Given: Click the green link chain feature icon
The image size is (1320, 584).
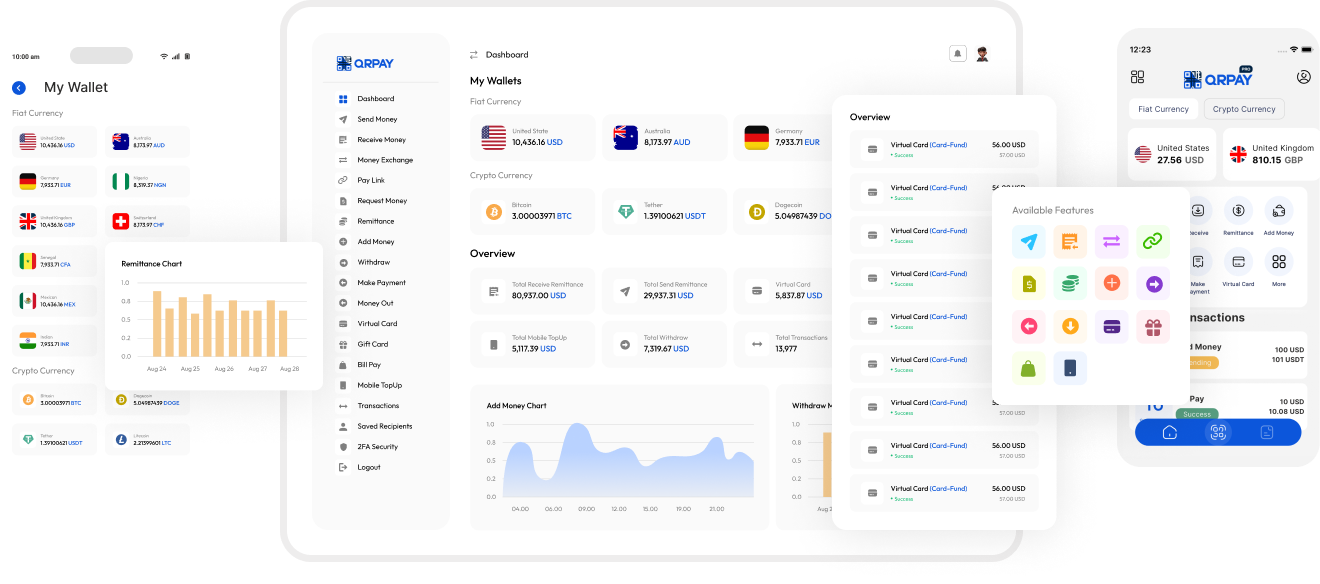Looking at the screenshot, I should [x=1153, y=241].
